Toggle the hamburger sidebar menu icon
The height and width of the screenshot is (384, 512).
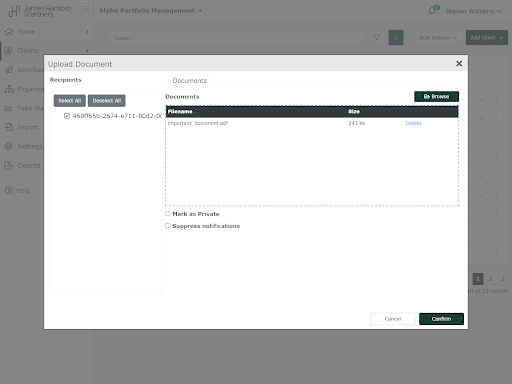tap(86, 9)
